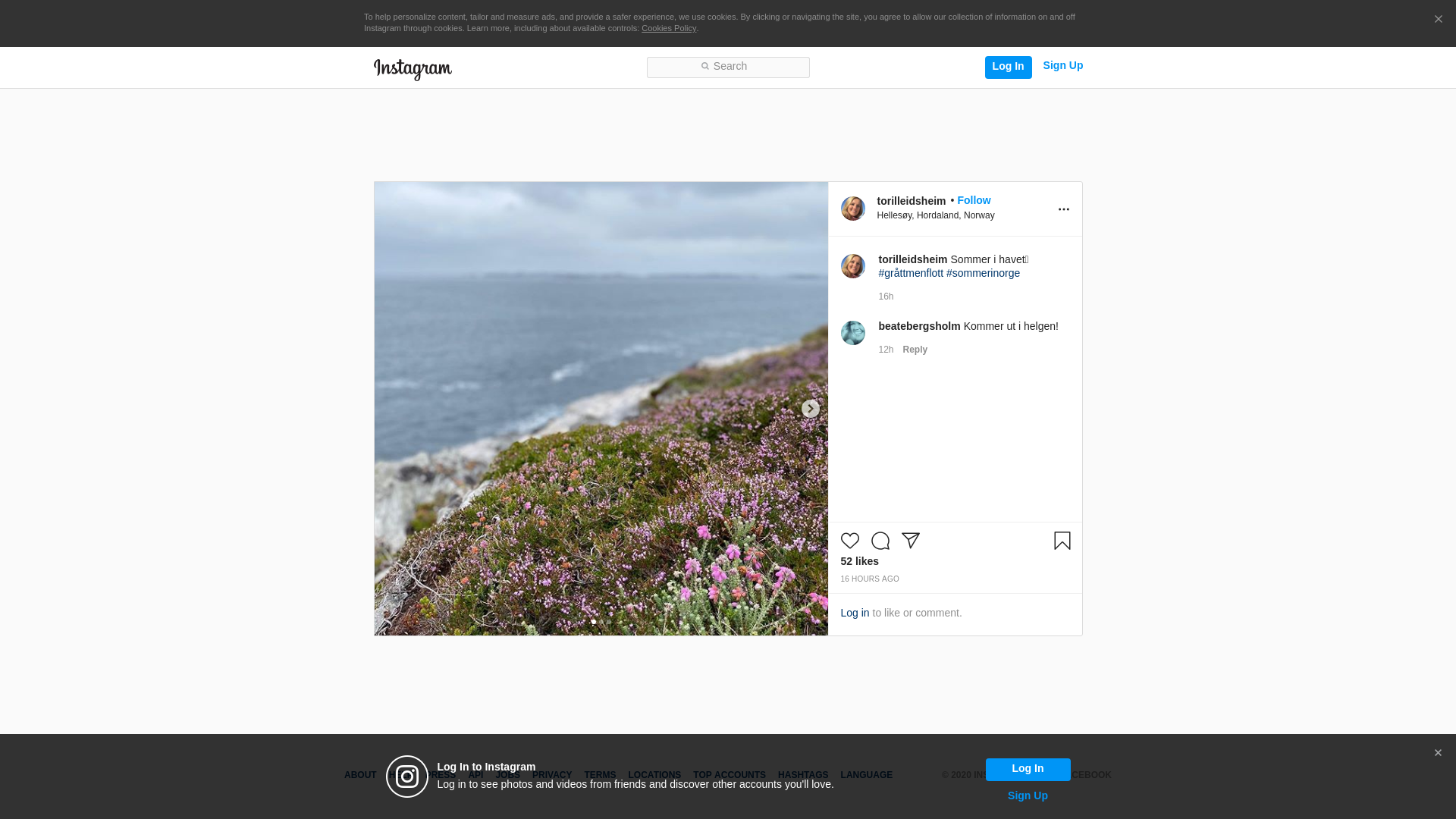Click the Instagram logo in header
This screenshot has height=819, width=1456.
click(413, 69)
